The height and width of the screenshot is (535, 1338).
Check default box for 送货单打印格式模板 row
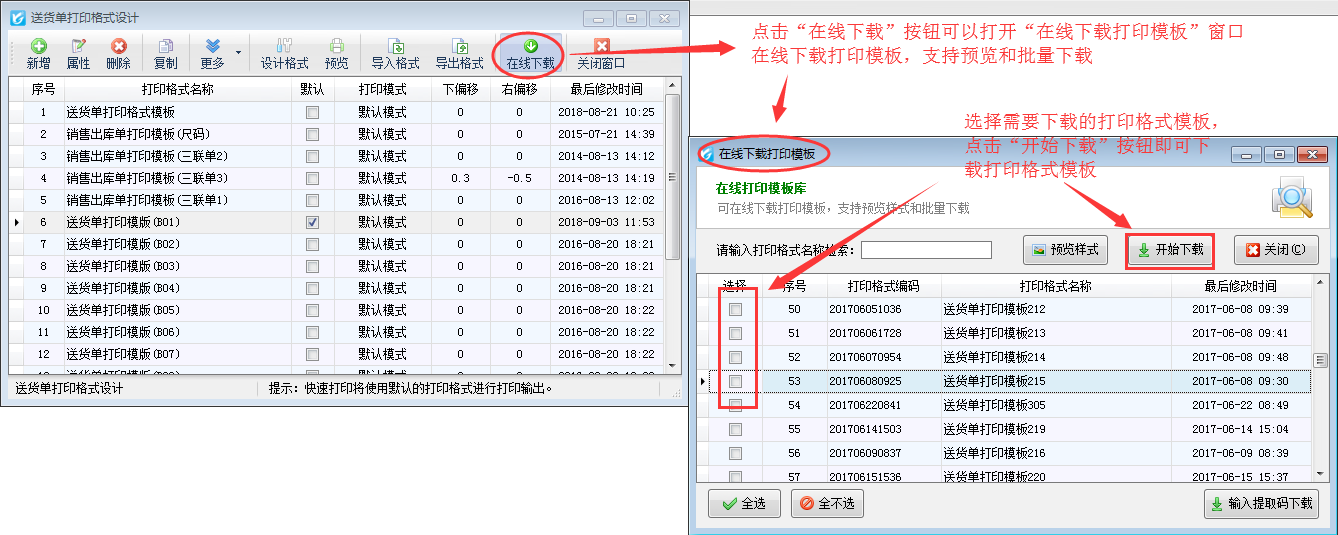click(x=312, y=112)
